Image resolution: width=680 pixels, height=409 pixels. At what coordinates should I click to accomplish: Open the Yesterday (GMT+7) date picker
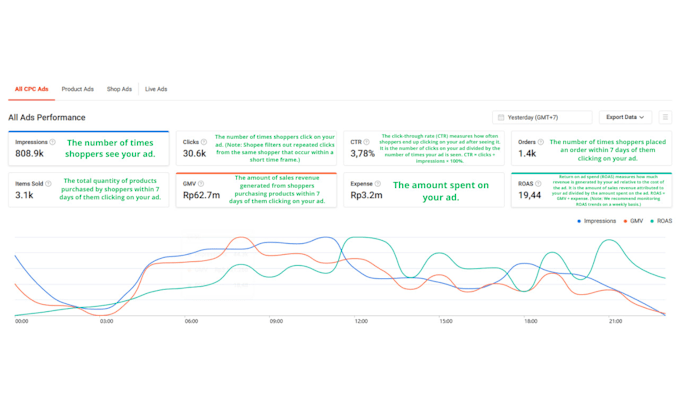tap(542, 118)
